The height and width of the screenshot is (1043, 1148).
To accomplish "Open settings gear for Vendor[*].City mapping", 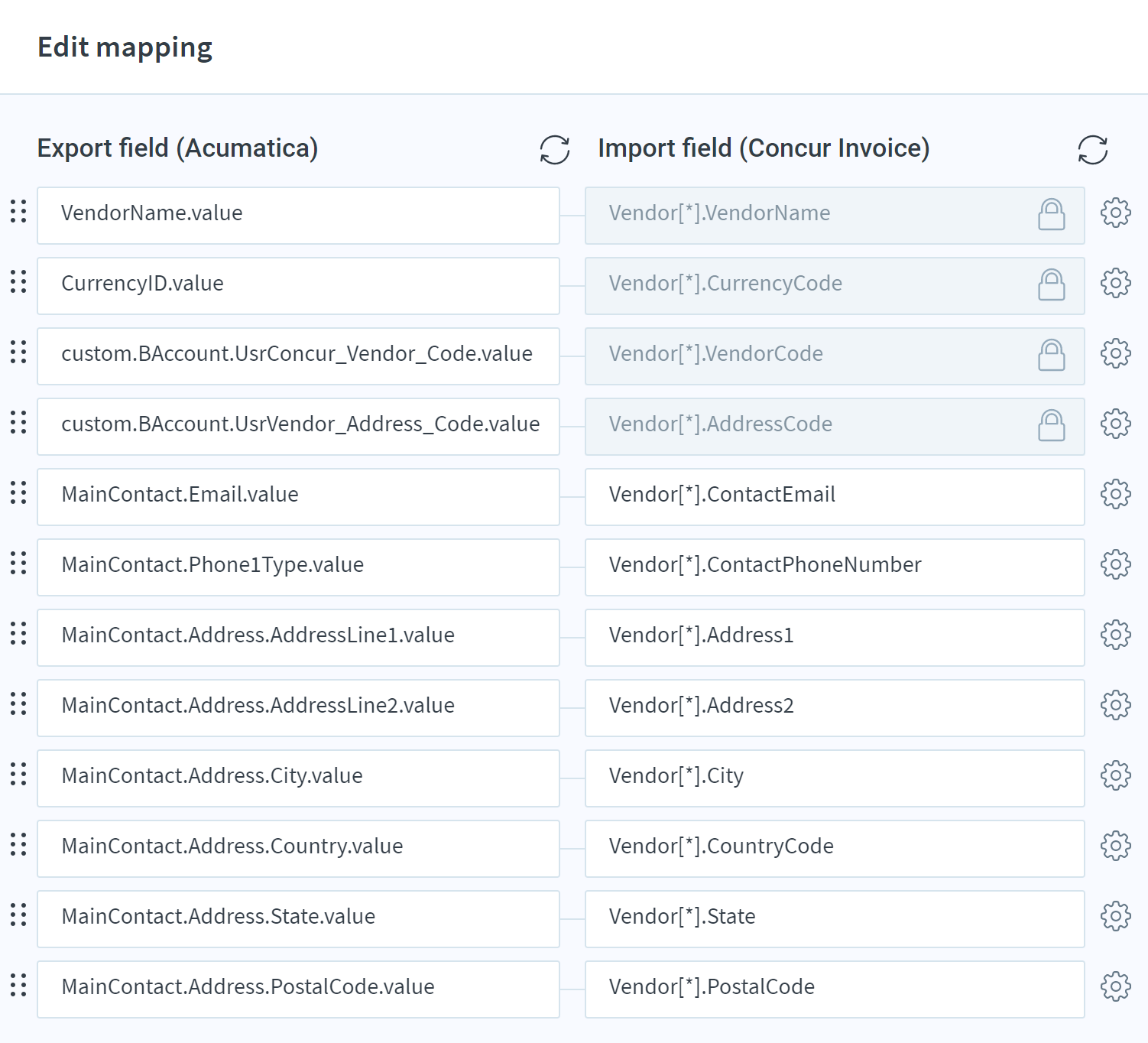I will click(1116, 775).
